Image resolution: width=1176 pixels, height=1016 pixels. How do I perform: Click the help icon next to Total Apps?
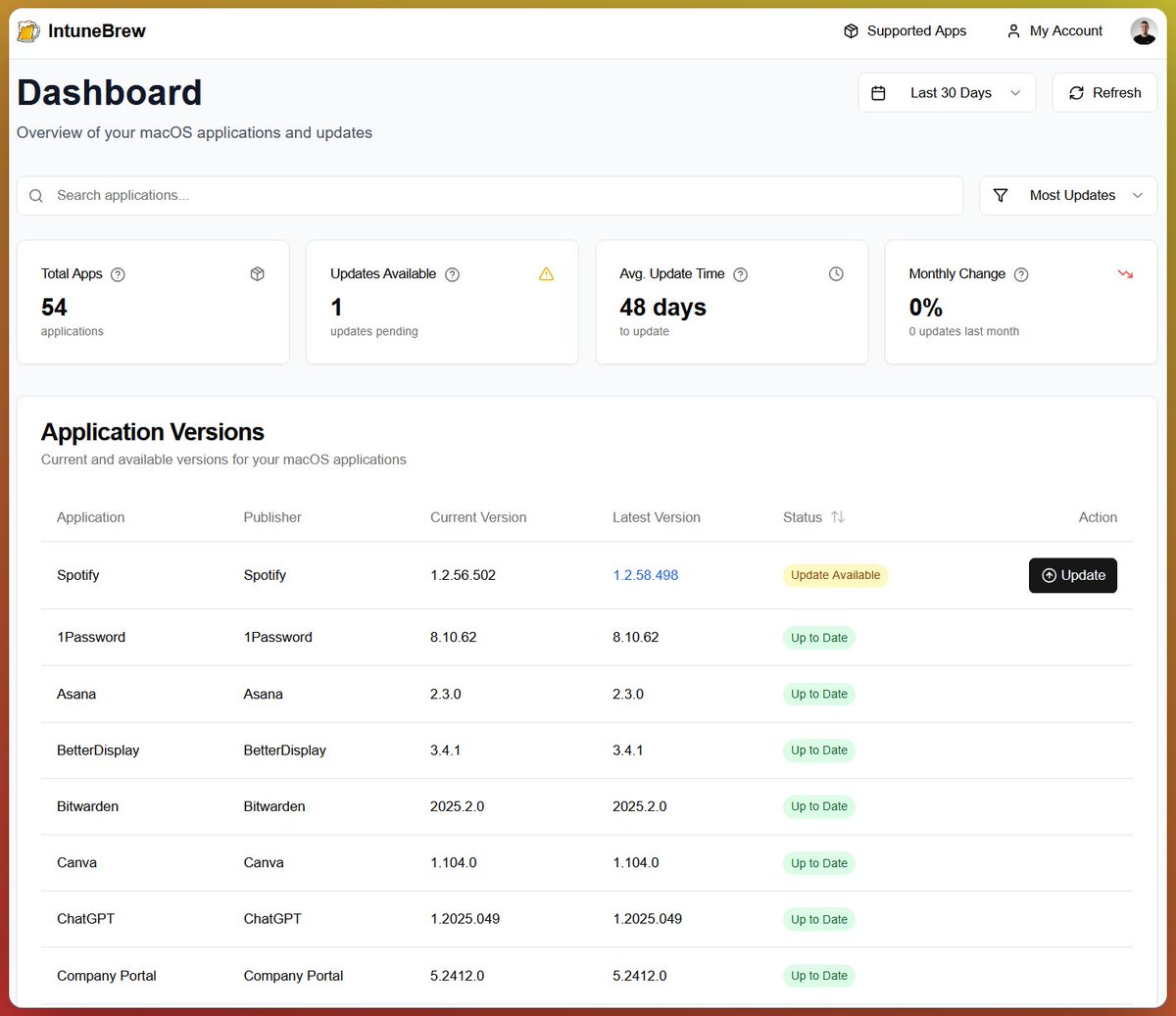[x=118, y=274]
